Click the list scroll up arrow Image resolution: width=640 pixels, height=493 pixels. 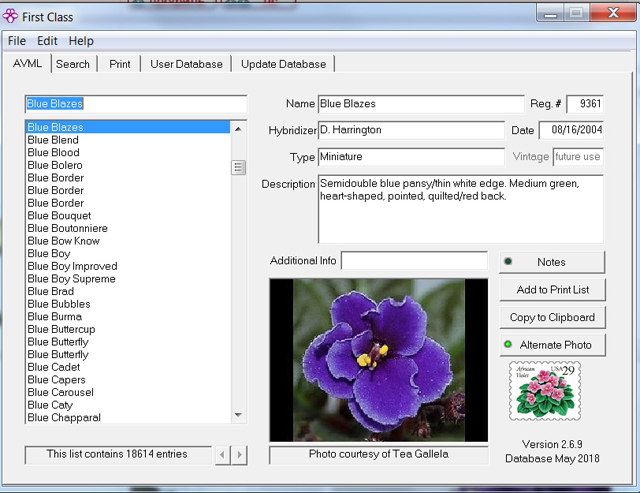238,129
